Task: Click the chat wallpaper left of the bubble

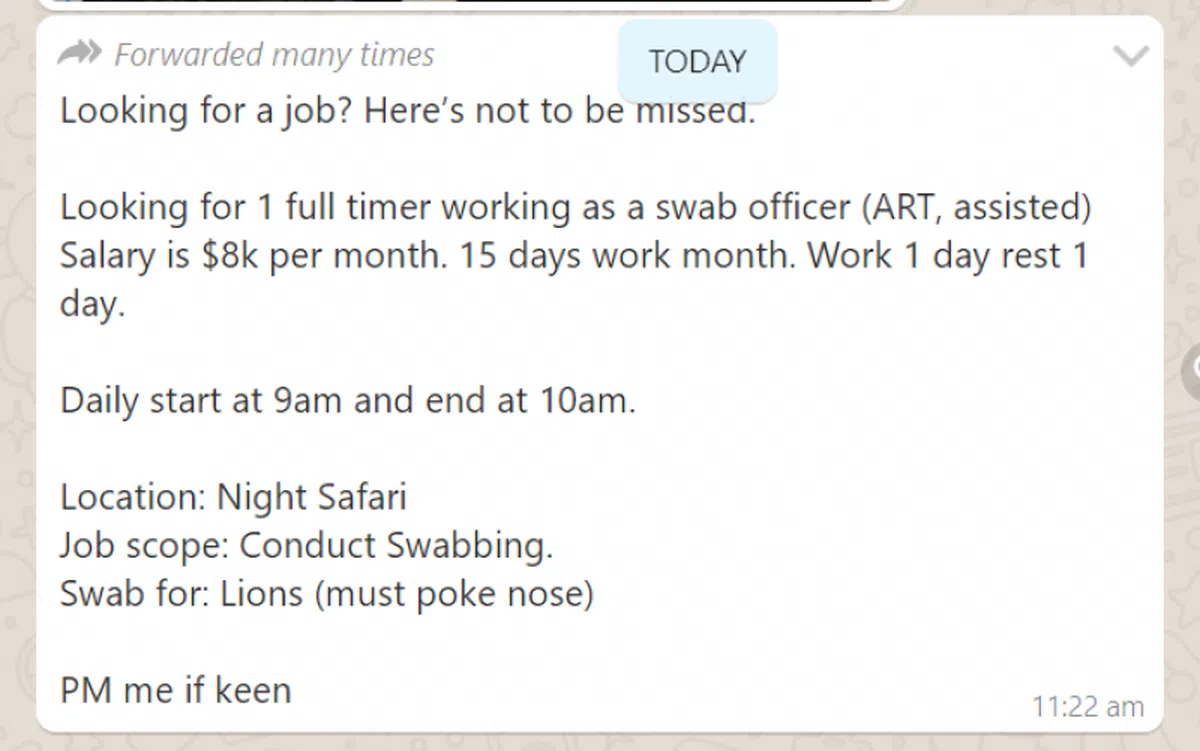Action: click(17, 400)
